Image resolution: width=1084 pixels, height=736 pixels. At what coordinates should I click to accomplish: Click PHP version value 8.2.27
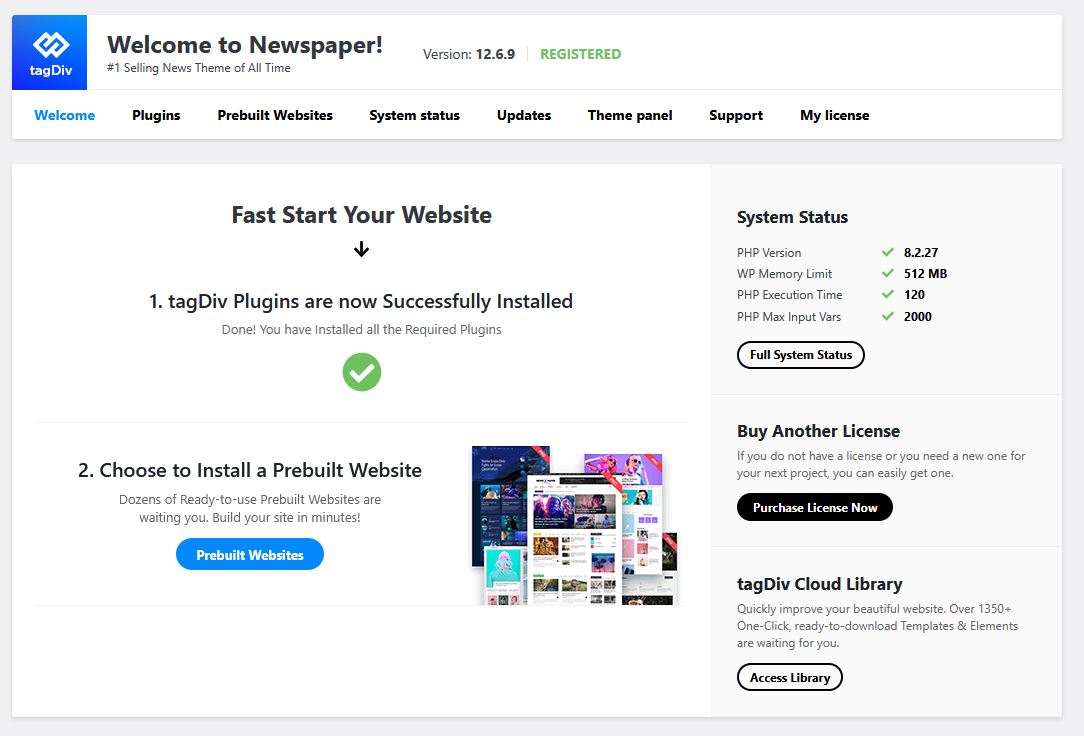921,252
